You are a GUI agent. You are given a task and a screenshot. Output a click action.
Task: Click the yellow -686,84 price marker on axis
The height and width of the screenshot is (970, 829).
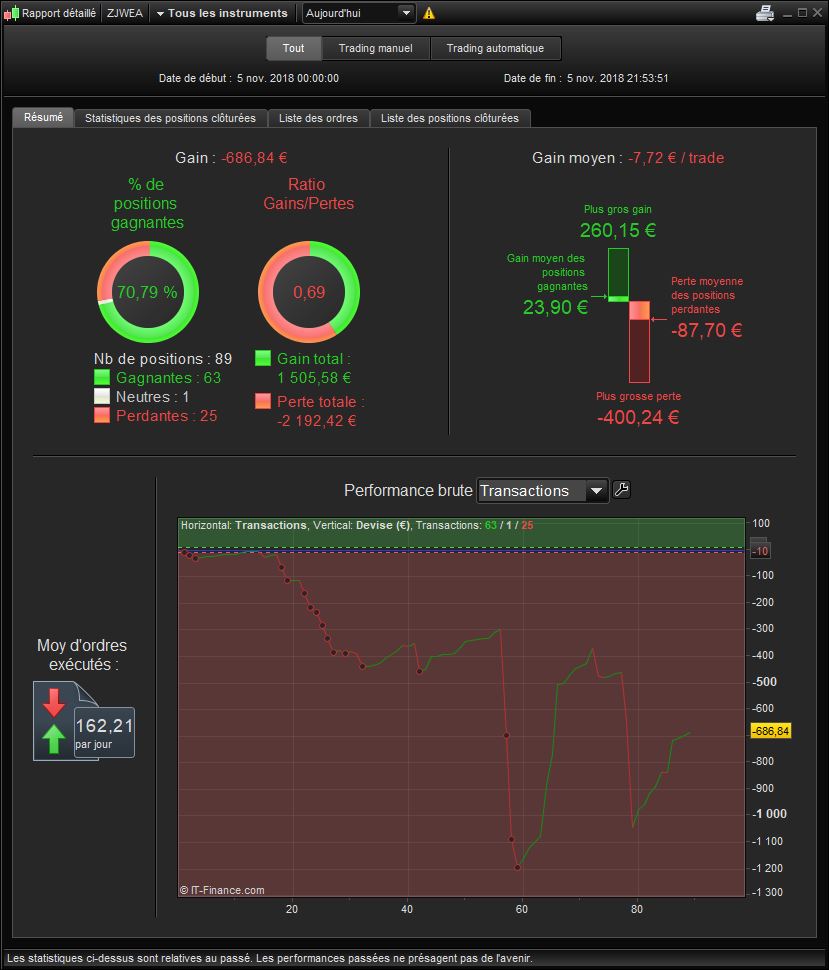770,731
